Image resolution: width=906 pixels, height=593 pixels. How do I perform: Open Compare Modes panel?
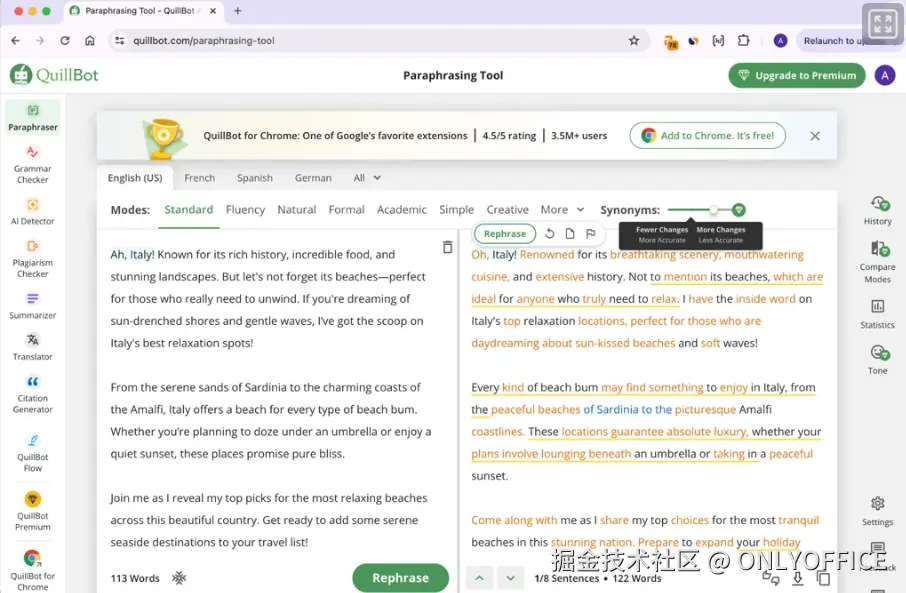[x=877, y=262]
